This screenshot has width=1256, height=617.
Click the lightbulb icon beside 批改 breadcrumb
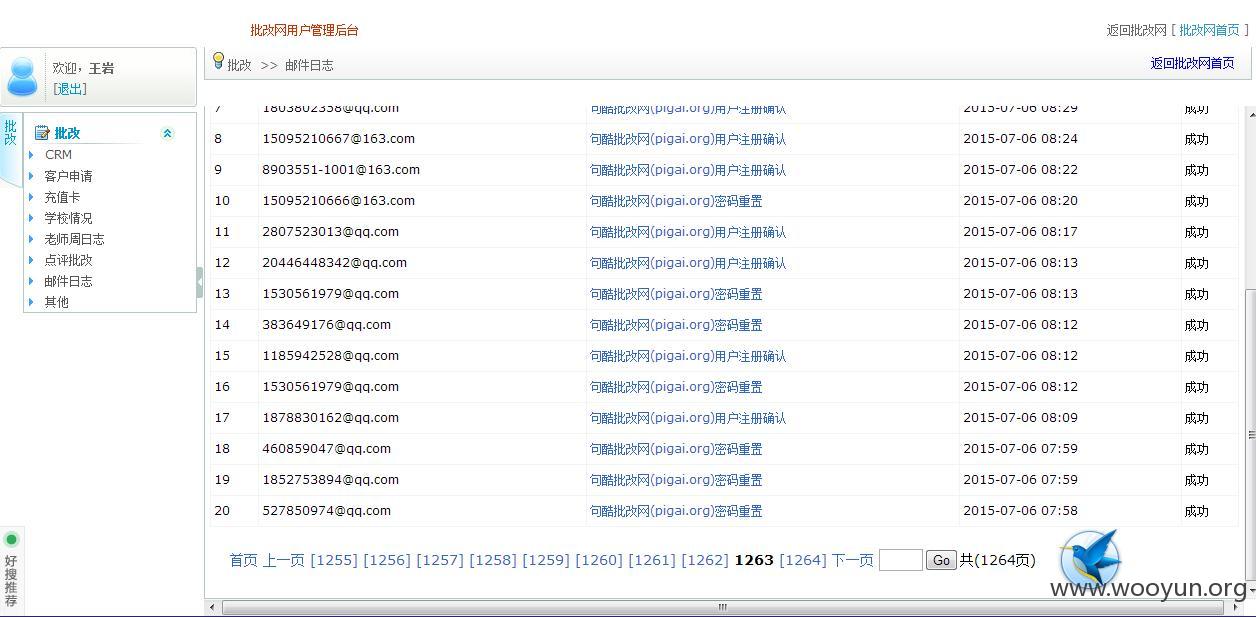coord(218,61)
